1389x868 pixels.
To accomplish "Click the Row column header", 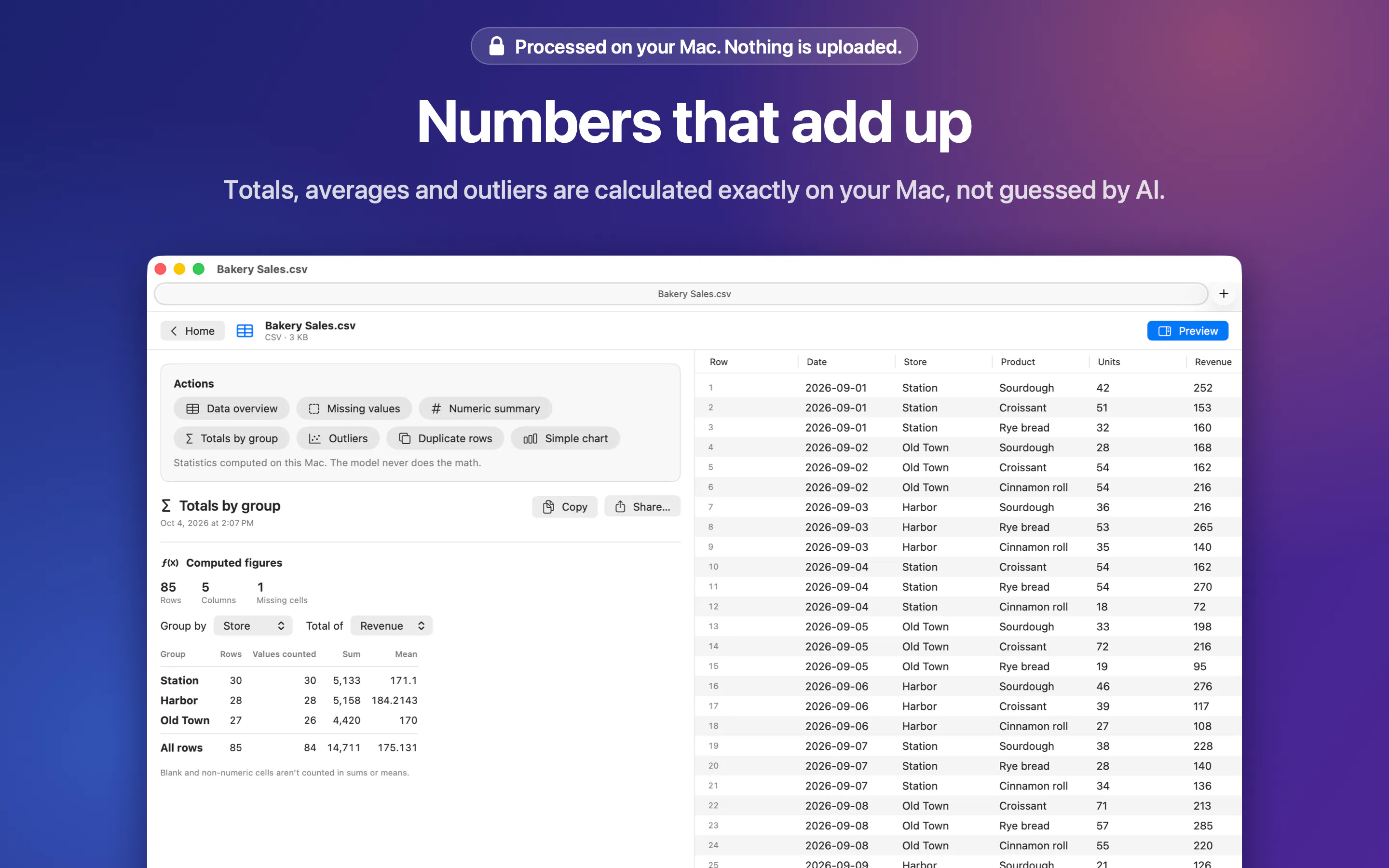I will (718, 362).
